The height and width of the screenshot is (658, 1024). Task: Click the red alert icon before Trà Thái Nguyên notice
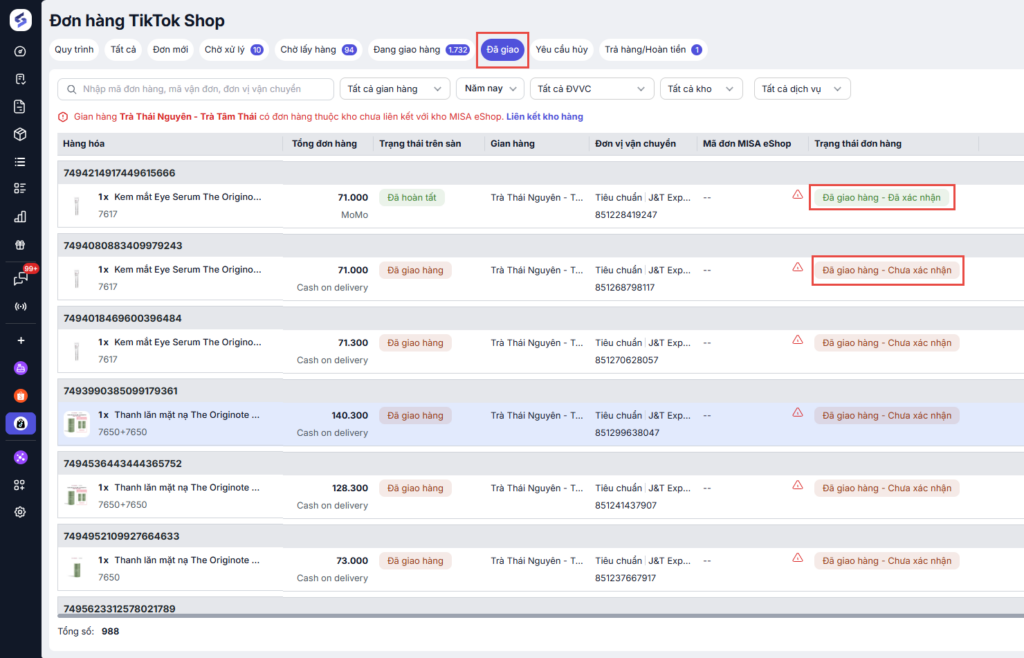point(63,117)
